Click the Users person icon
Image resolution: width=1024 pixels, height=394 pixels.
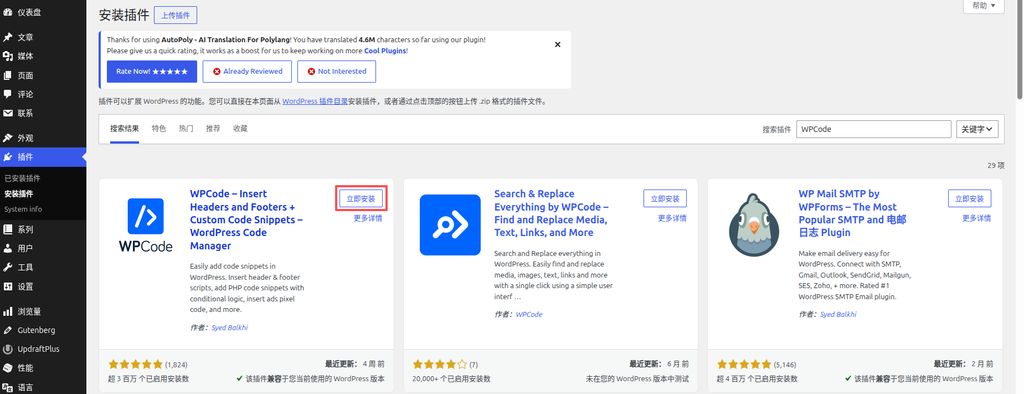pos(8,248)
